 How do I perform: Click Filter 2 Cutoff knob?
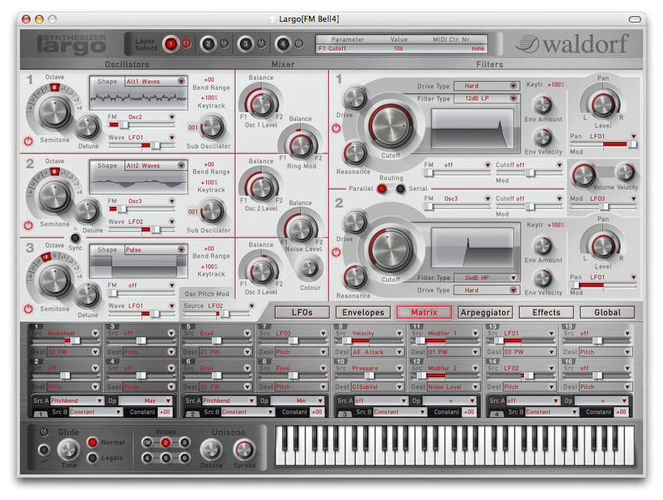(391, 250)
